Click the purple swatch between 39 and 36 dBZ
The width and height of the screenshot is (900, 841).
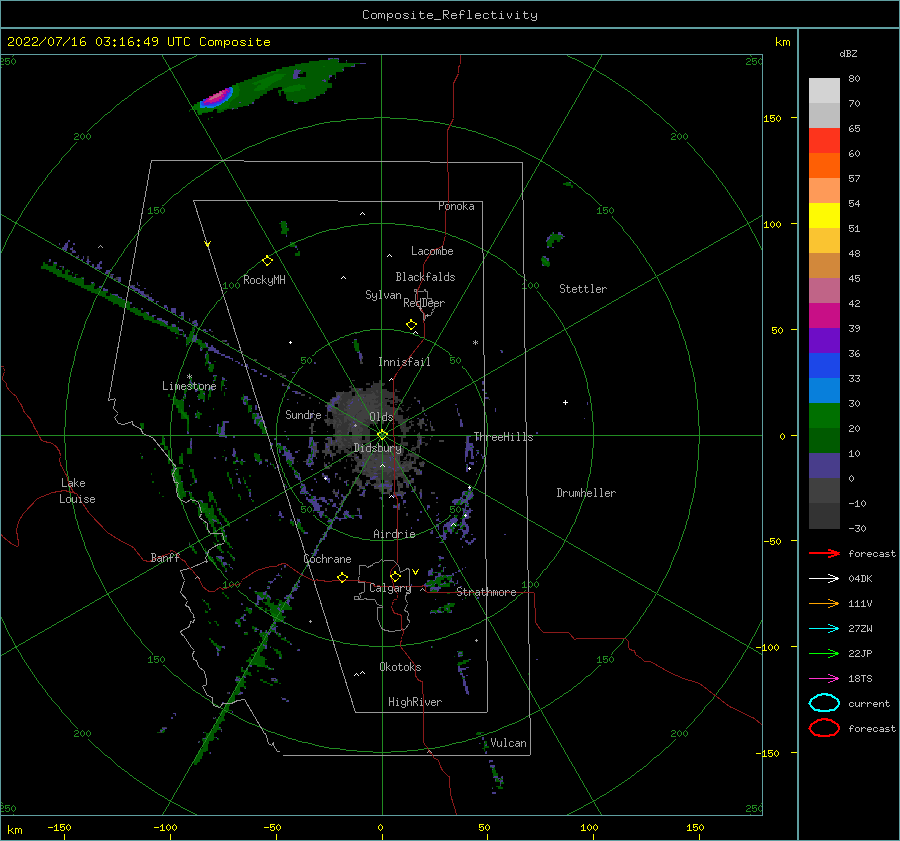(x=824, y=340)
